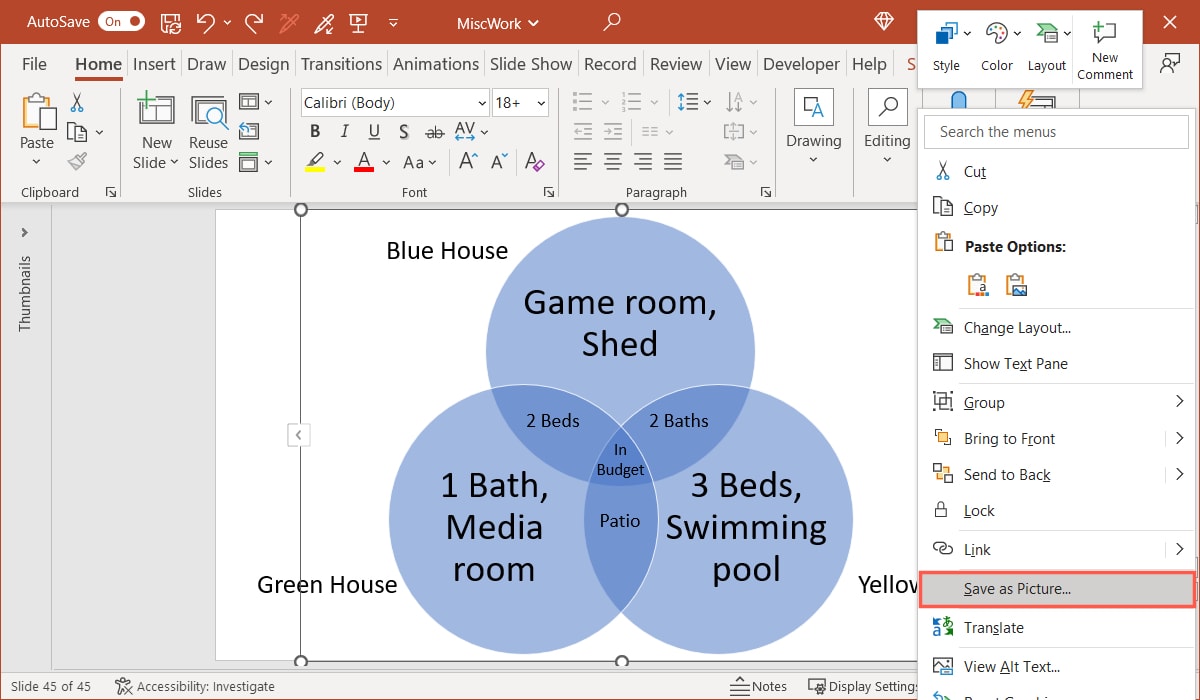
Task: Insert a New Comment
Action: pyautogui.click(x=1104, y=45)
